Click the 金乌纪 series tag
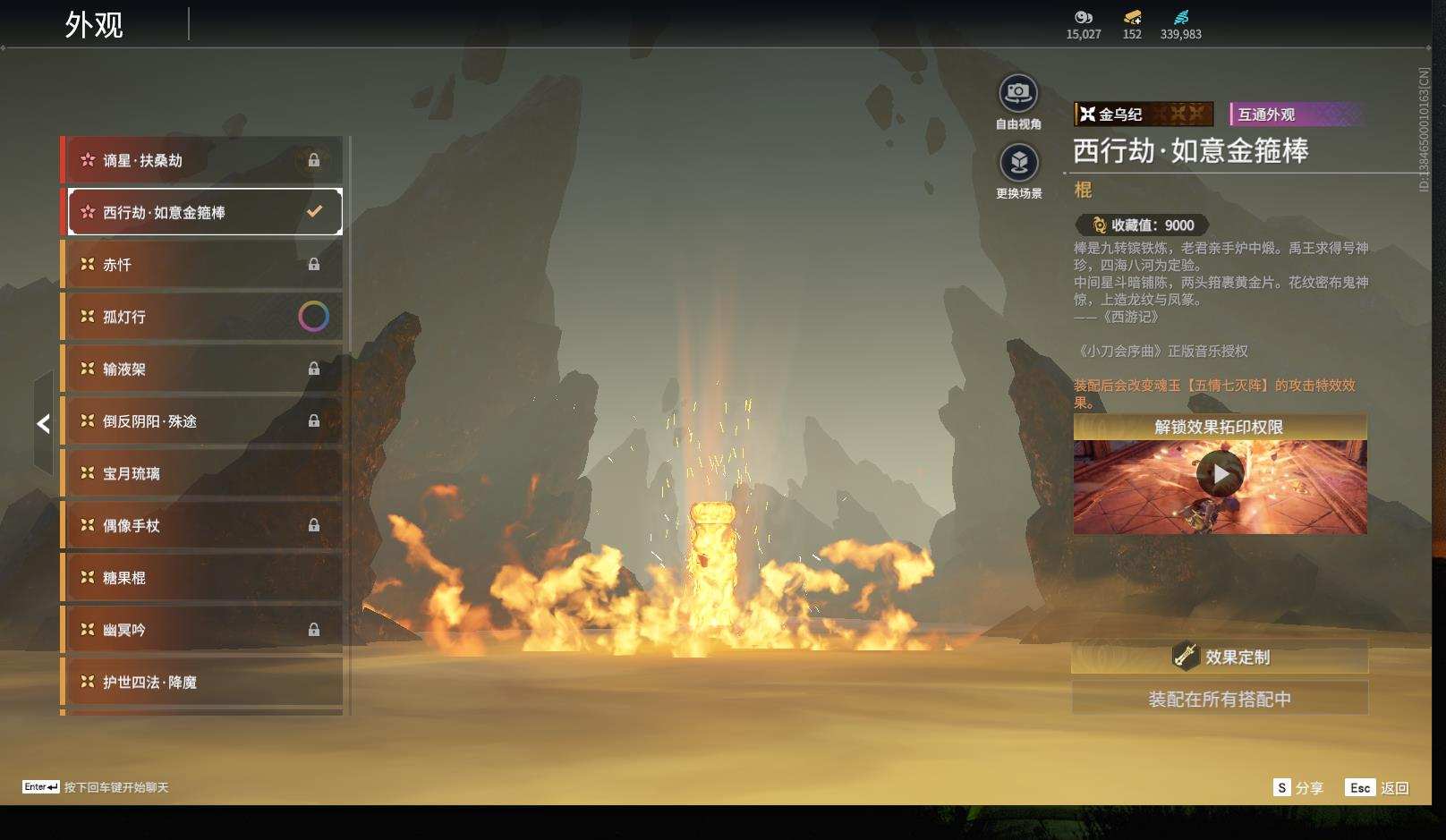Screen dimensions: 1446x840 click(x=1144, y=115)
